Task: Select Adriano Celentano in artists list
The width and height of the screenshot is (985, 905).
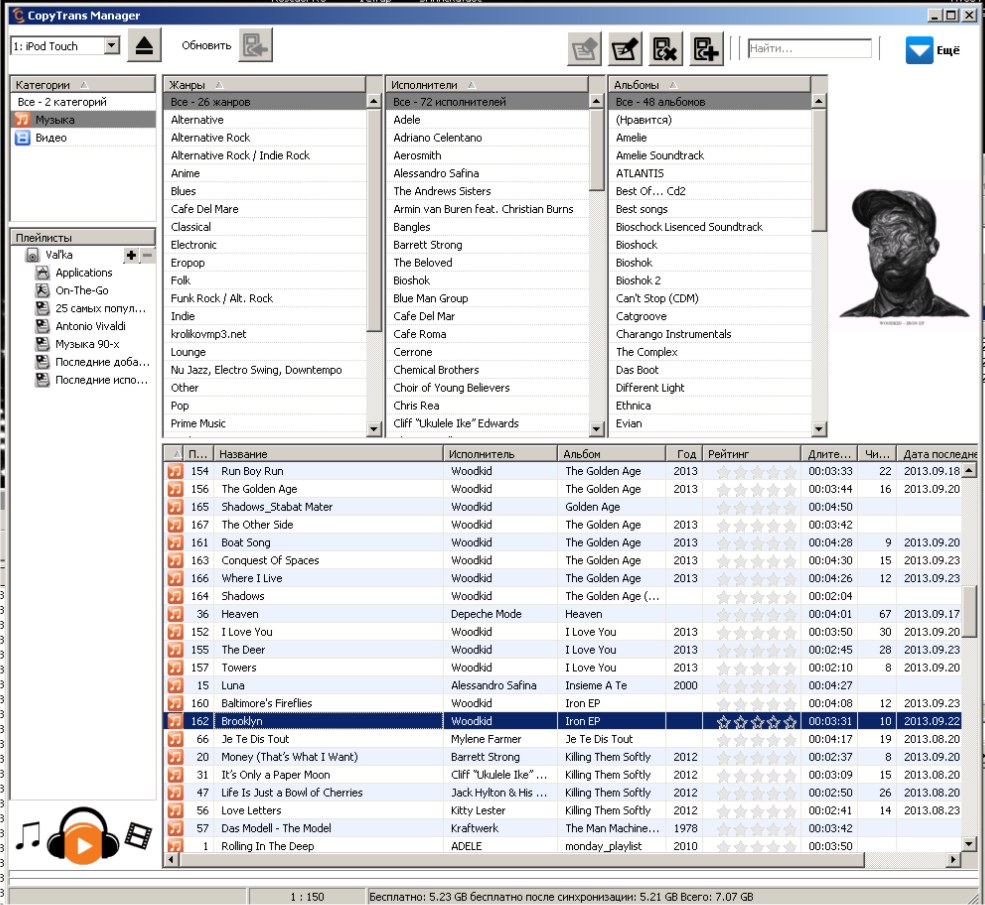Action: (437, 138)
